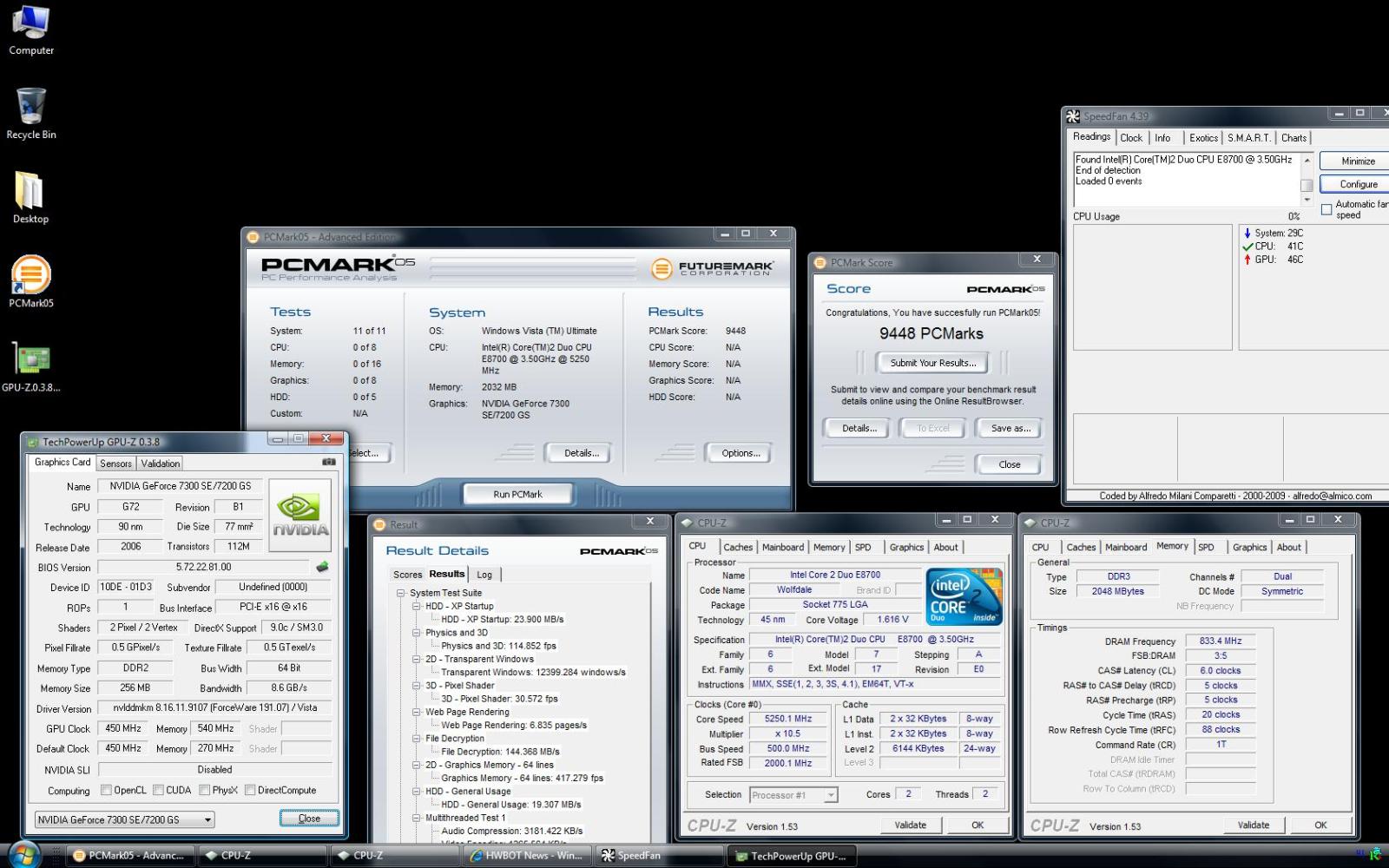Click the GPU temperature up-arrow icon in SpeedFan
Image resolution: width=1389 pixels, height=868 pixels.
coord(1247,260)
